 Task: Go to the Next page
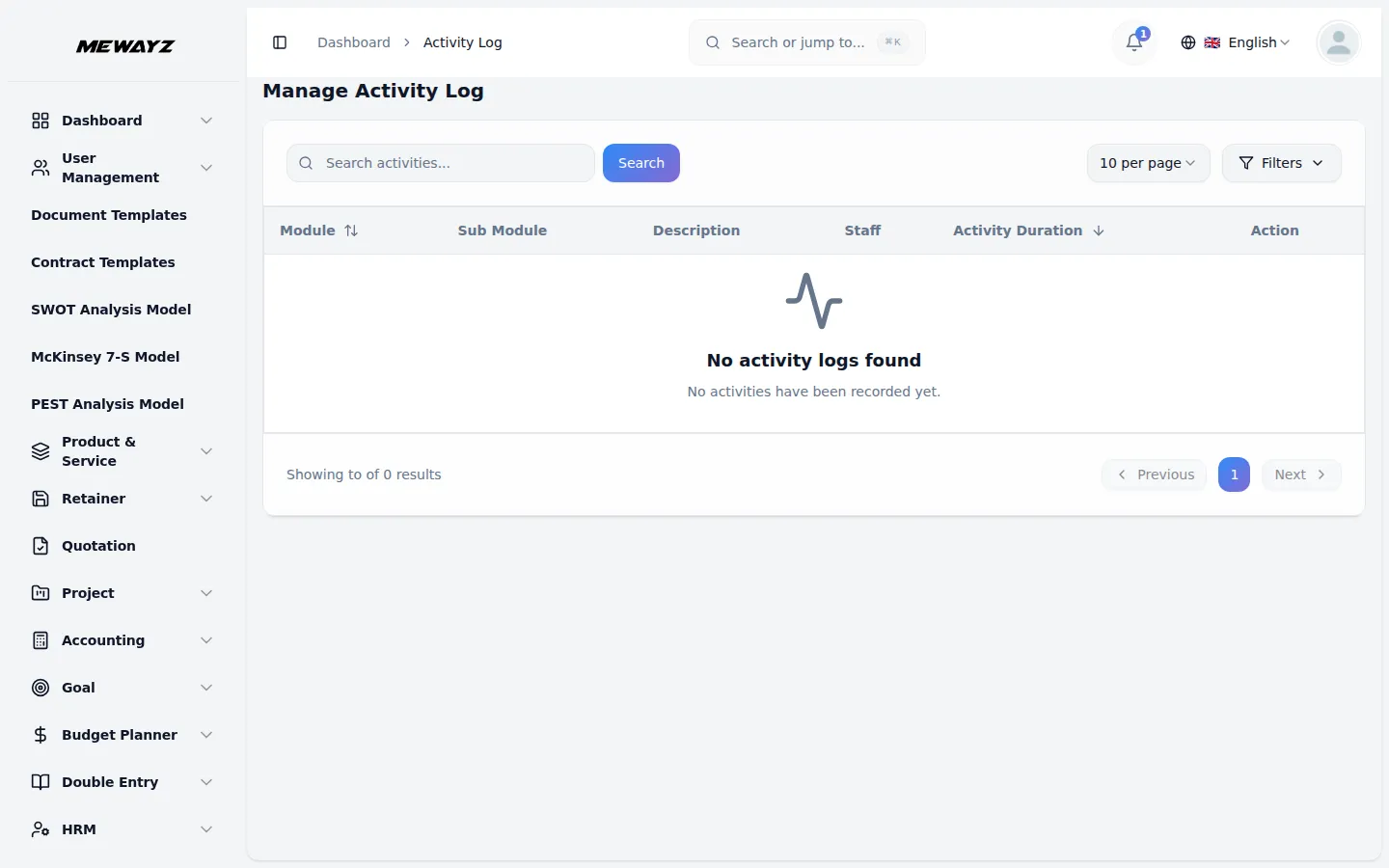tap(1300, 475)
